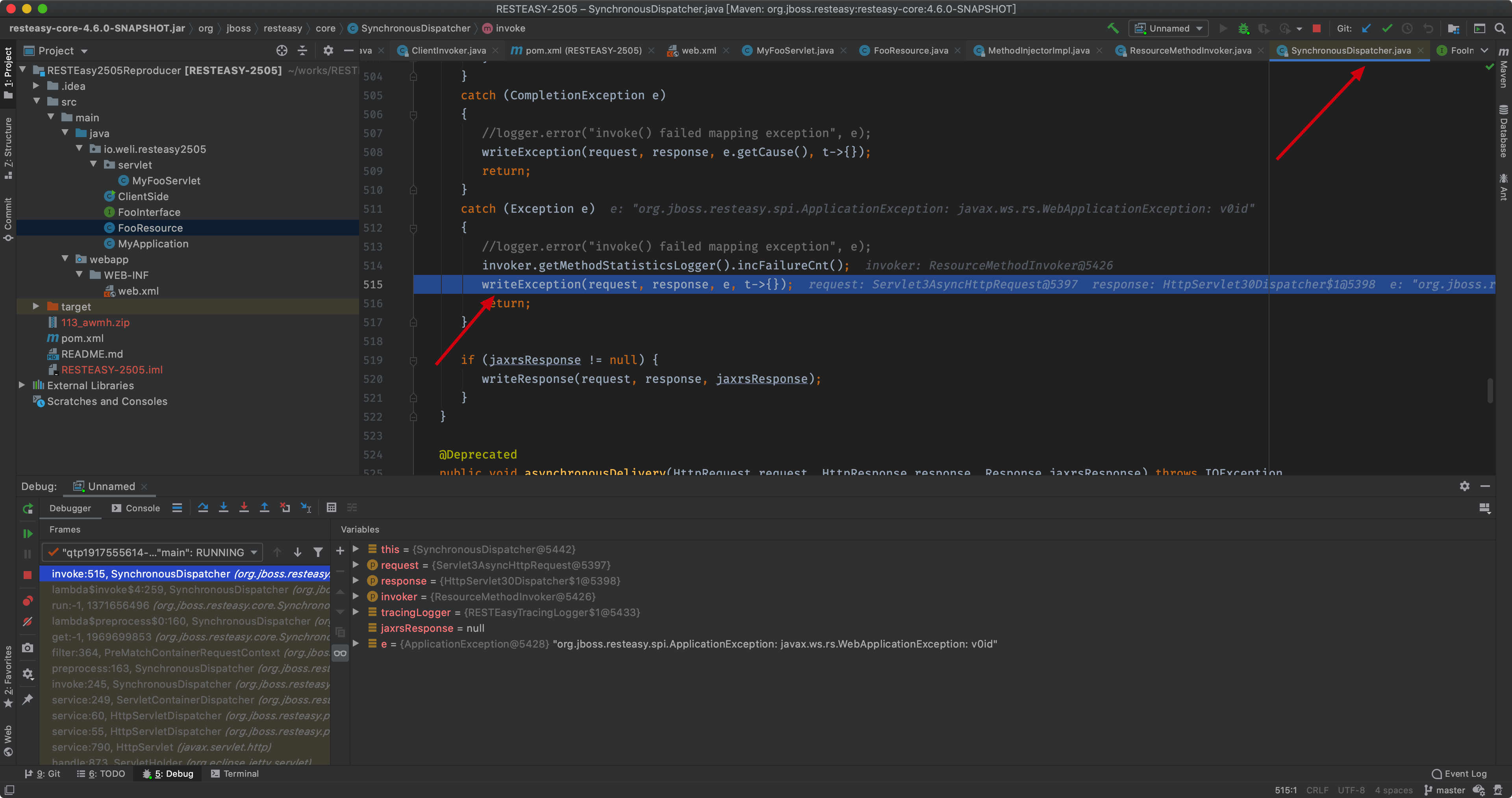The width and height of the screenshot is (1512, 798).
Task: Click the Get thread dump camera icon
Action: [28, 648]
